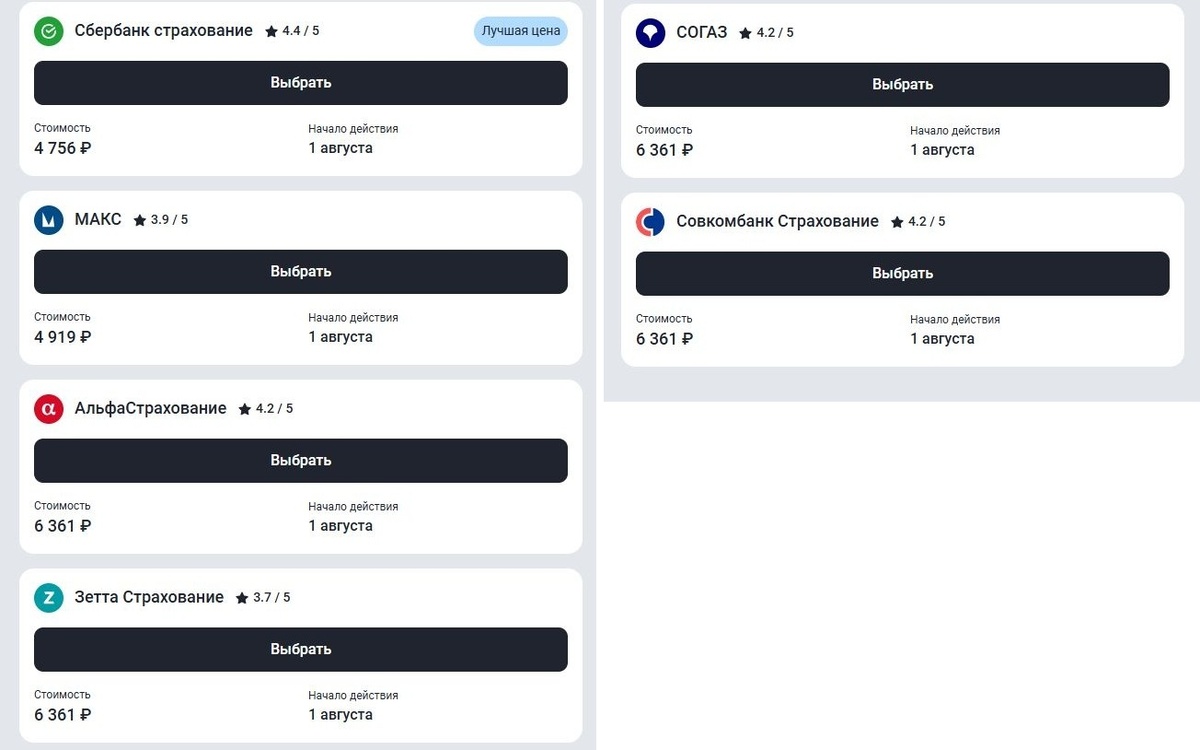The height and width of the screenshot is (750, 1200).
Task: Click the 4 756 ₽ price of Сбербанк
Action: pos(63,148)
